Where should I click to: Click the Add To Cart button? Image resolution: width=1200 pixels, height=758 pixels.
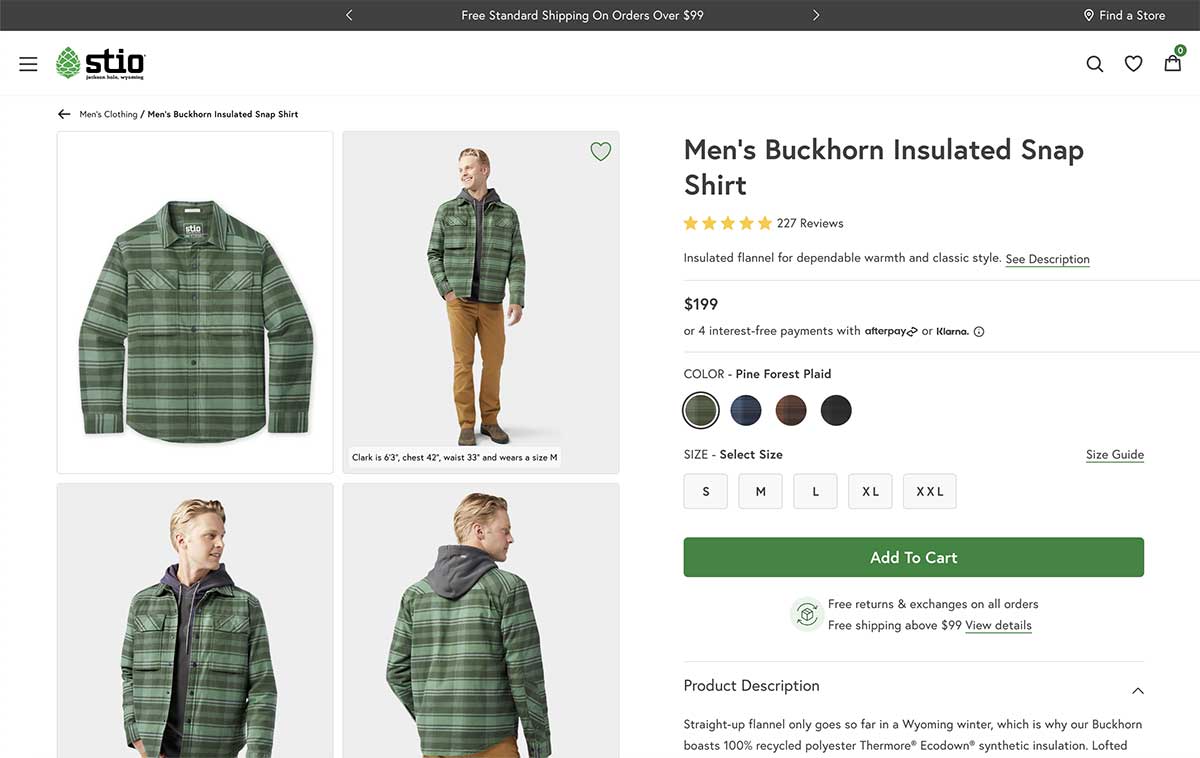point(913,557)
